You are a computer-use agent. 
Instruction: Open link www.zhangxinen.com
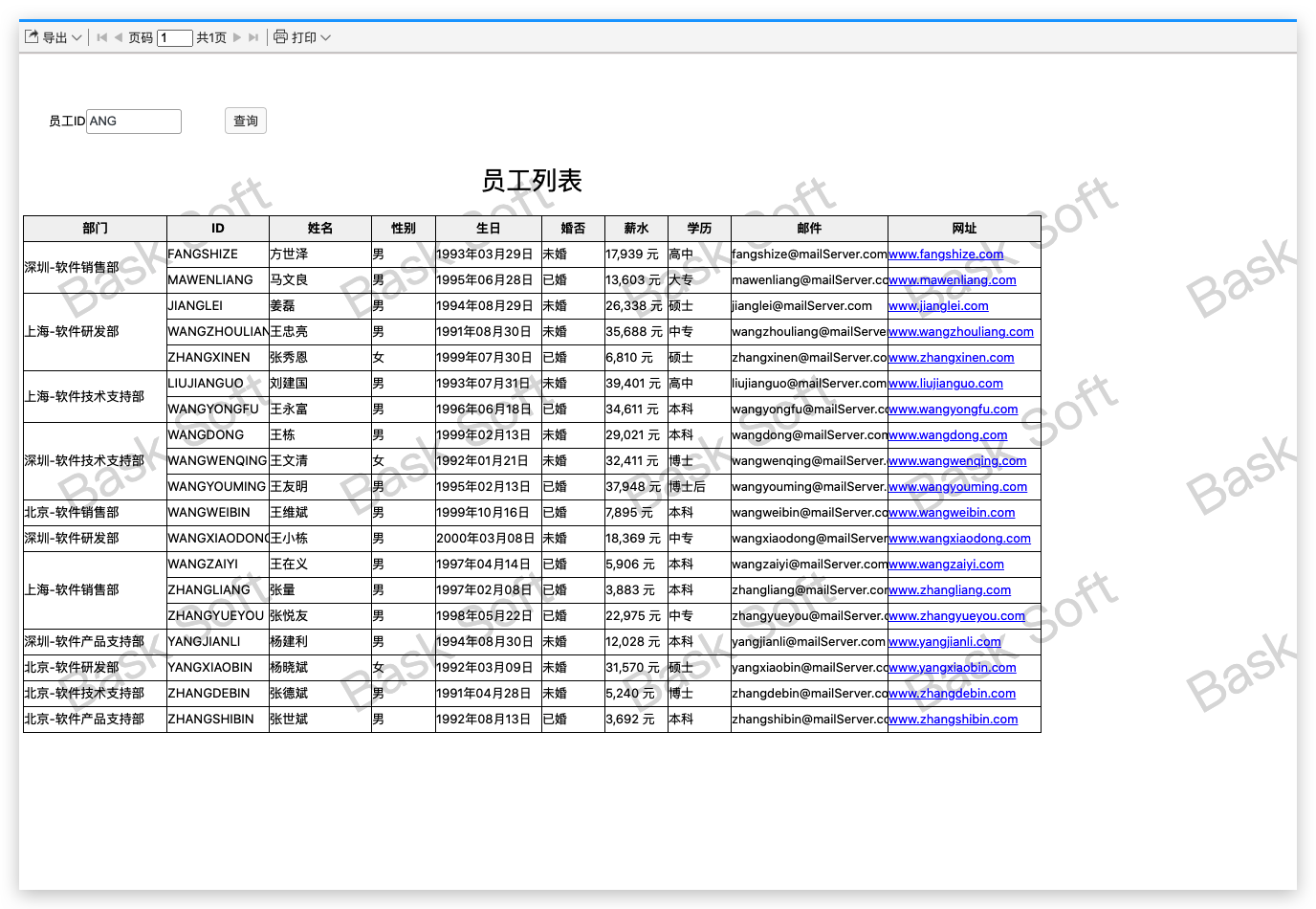pos(952,358)
